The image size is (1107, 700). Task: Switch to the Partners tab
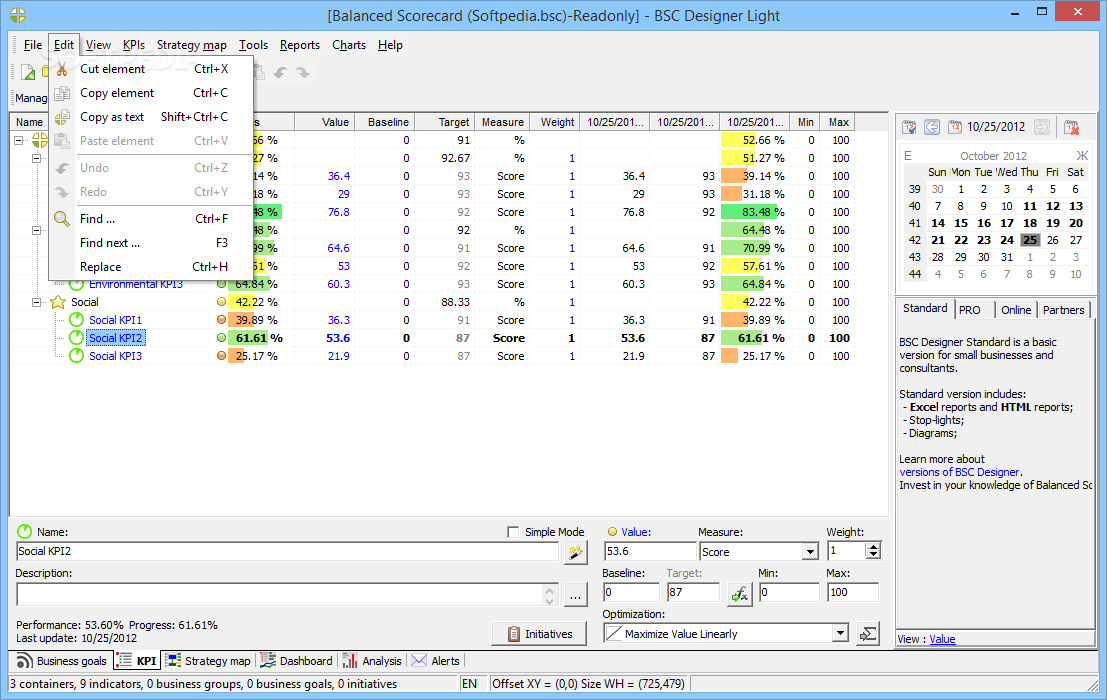click(x=1063, y=310)
